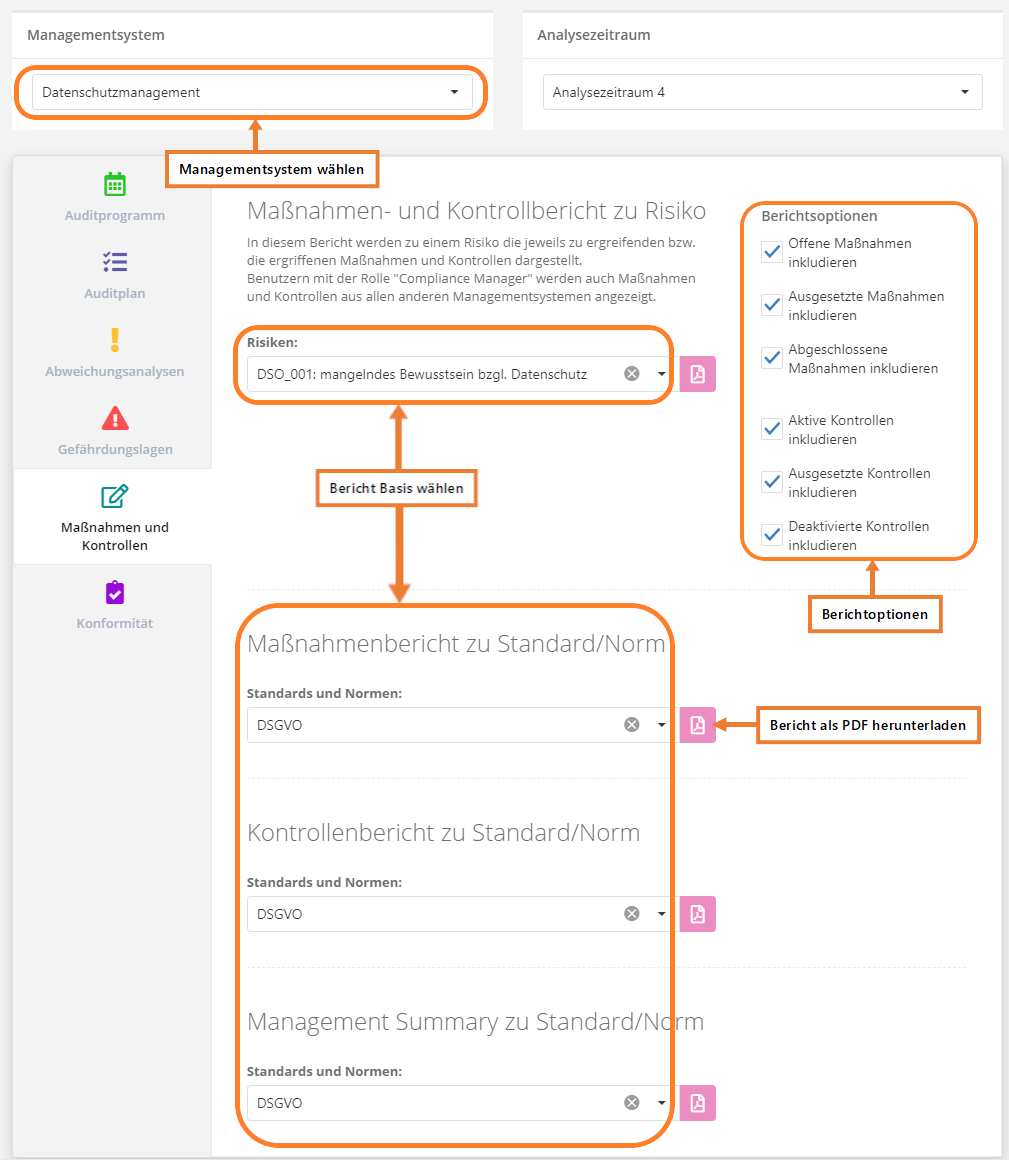Open the Auditplan tab
The height and width of the screenshot is (1161, 1009).
click(x=114, y=275)
